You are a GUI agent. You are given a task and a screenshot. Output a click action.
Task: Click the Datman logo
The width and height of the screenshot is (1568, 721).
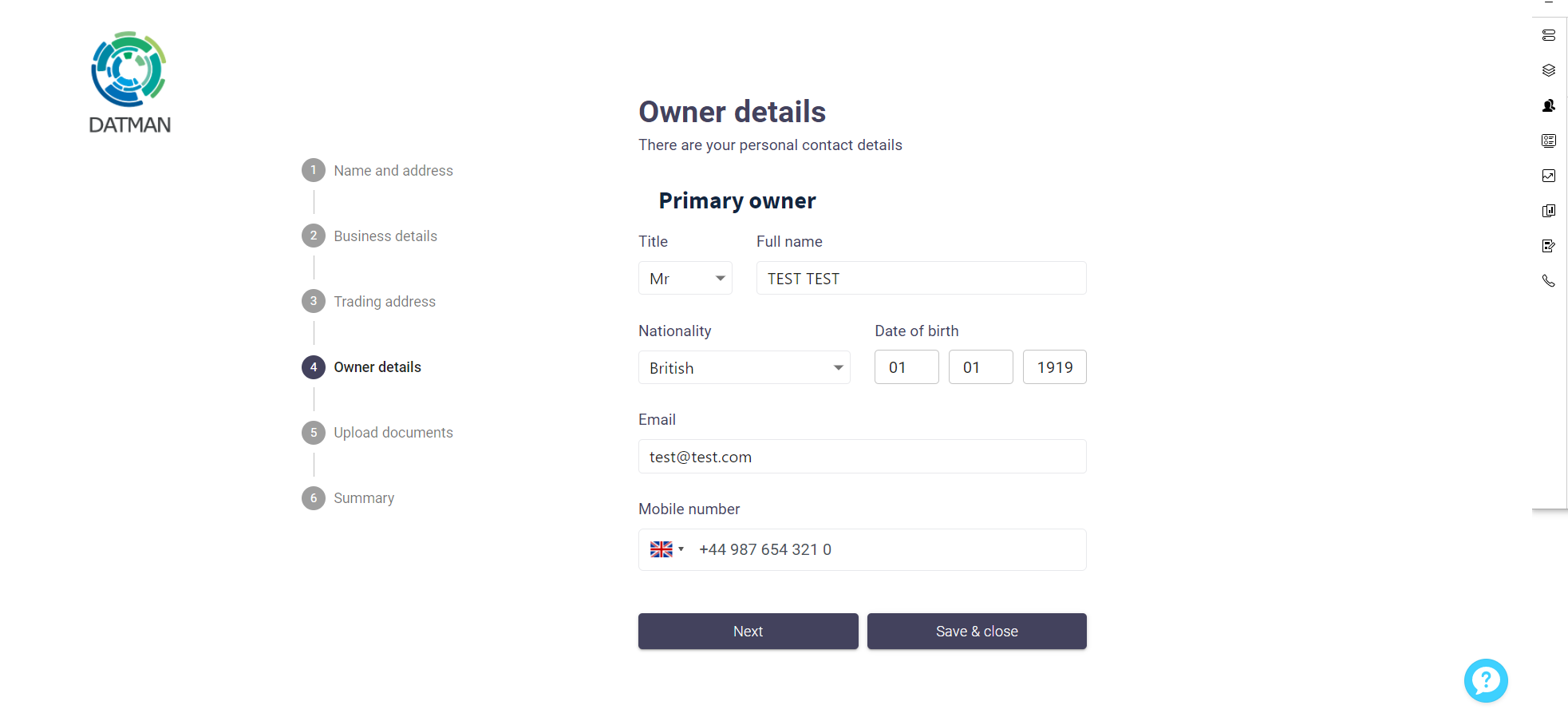coord(129,82)
